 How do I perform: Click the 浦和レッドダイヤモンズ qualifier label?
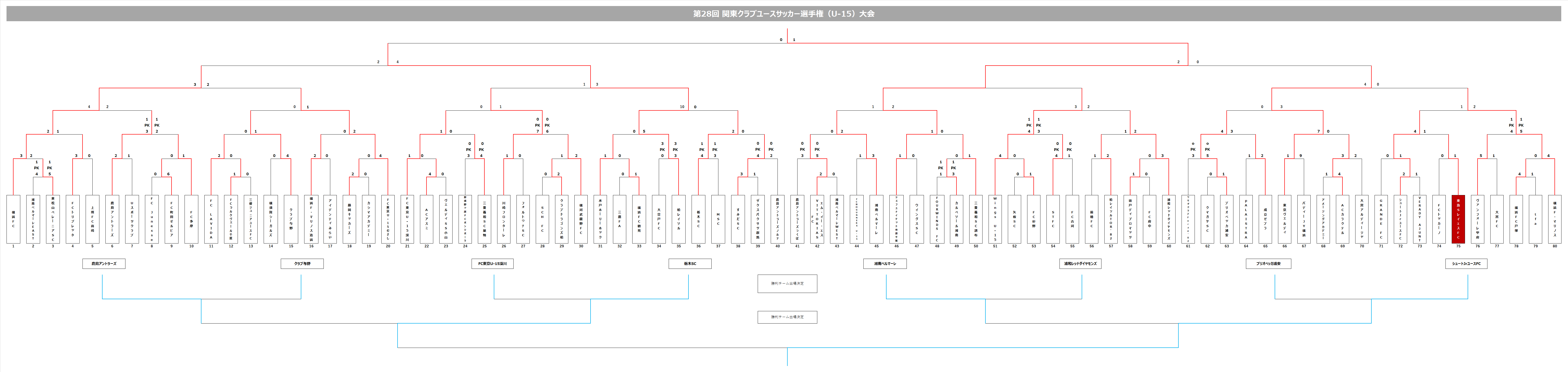(1080, 264)
